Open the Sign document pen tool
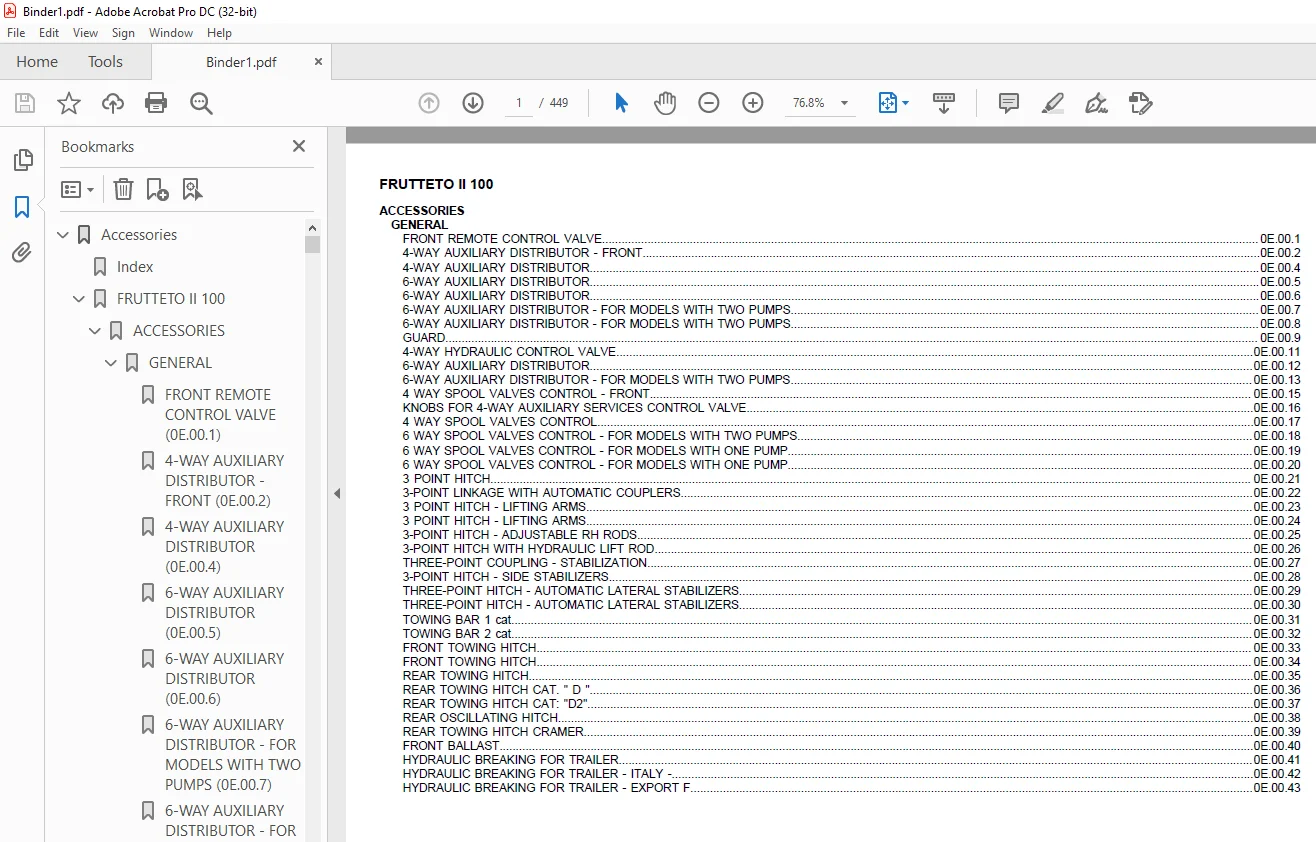Image resolution: width=1316 pixels, height=842 pixels. (x=1096, y=103)
